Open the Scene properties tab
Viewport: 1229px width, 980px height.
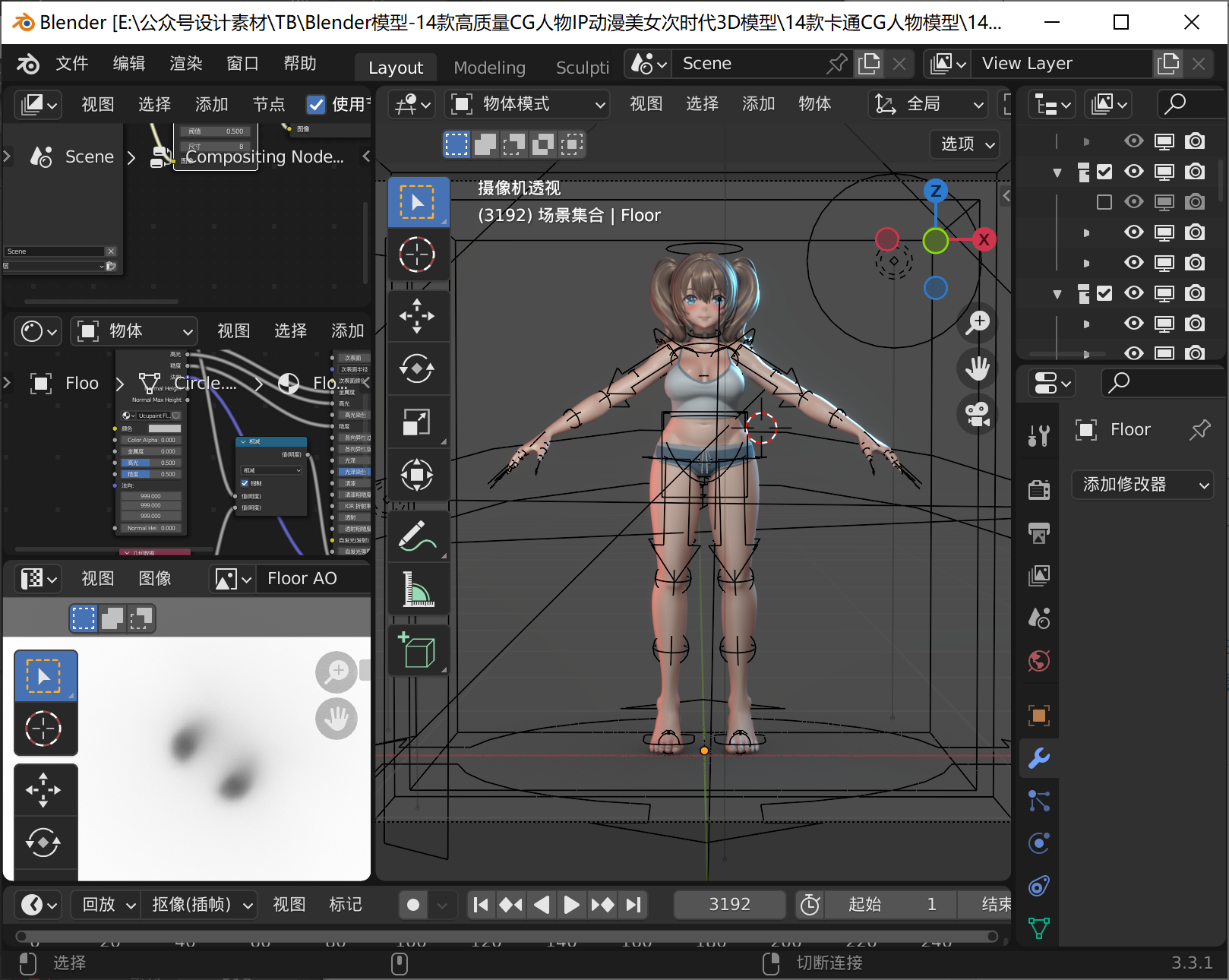click(1039, 618)
